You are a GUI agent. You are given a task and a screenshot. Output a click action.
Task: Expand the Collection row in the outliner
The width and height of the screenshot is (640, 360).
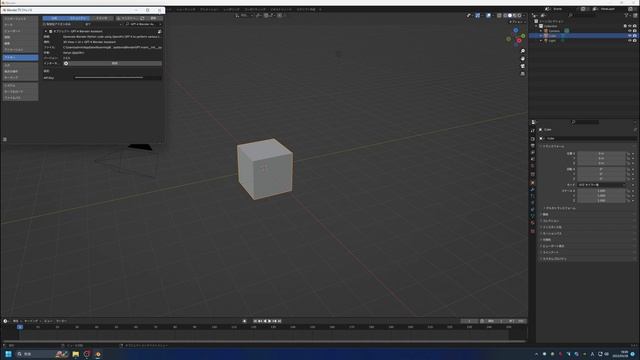click(x=536, y=26)
